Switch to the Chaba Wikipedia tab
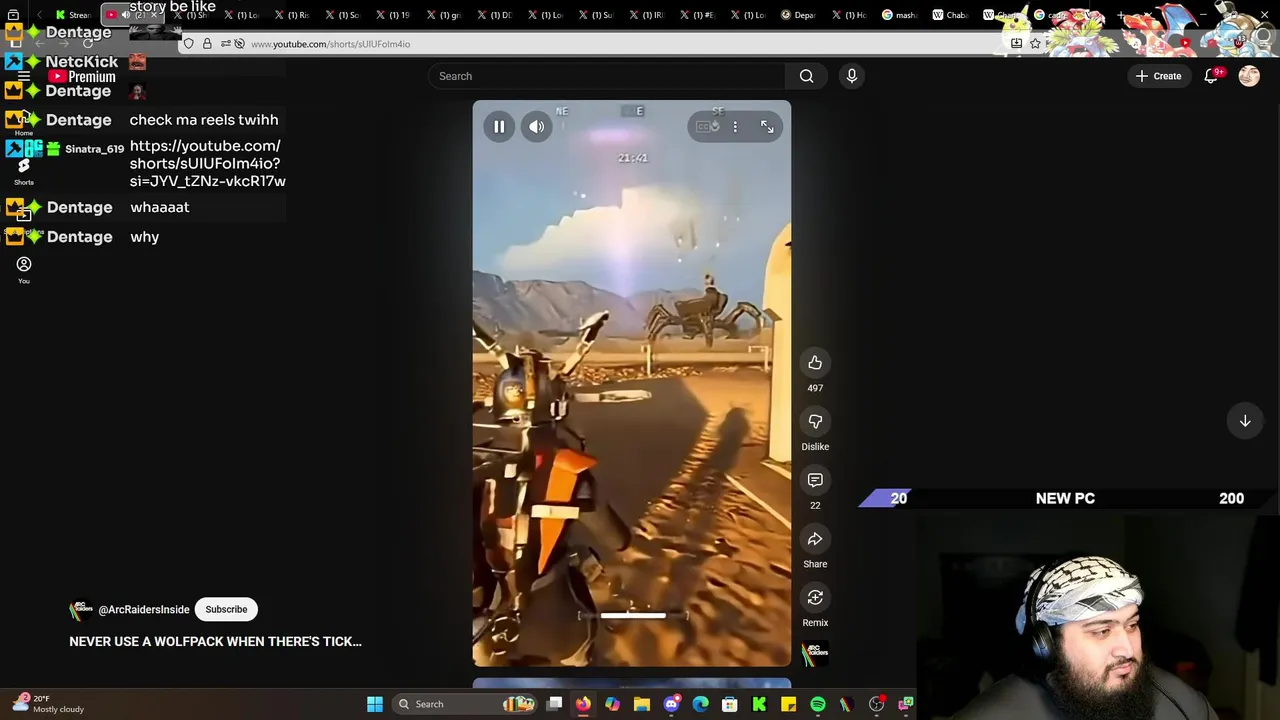 (x=950, y=15)
